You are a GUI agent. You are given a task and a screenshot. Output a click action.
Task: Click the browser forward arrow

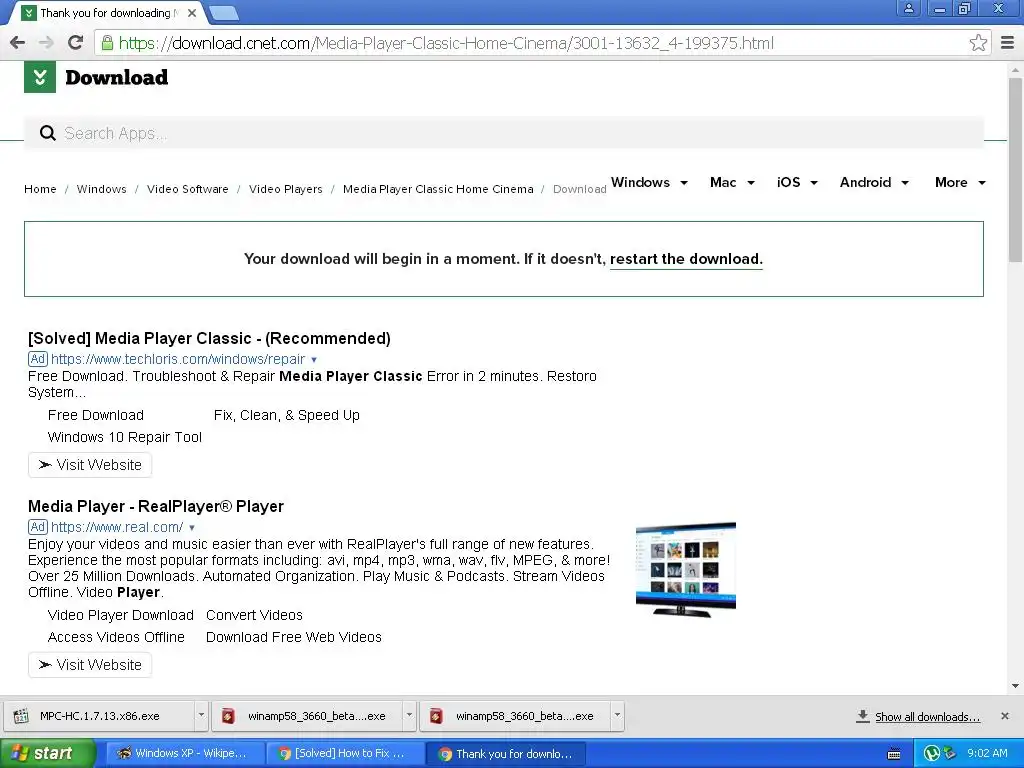46,43
